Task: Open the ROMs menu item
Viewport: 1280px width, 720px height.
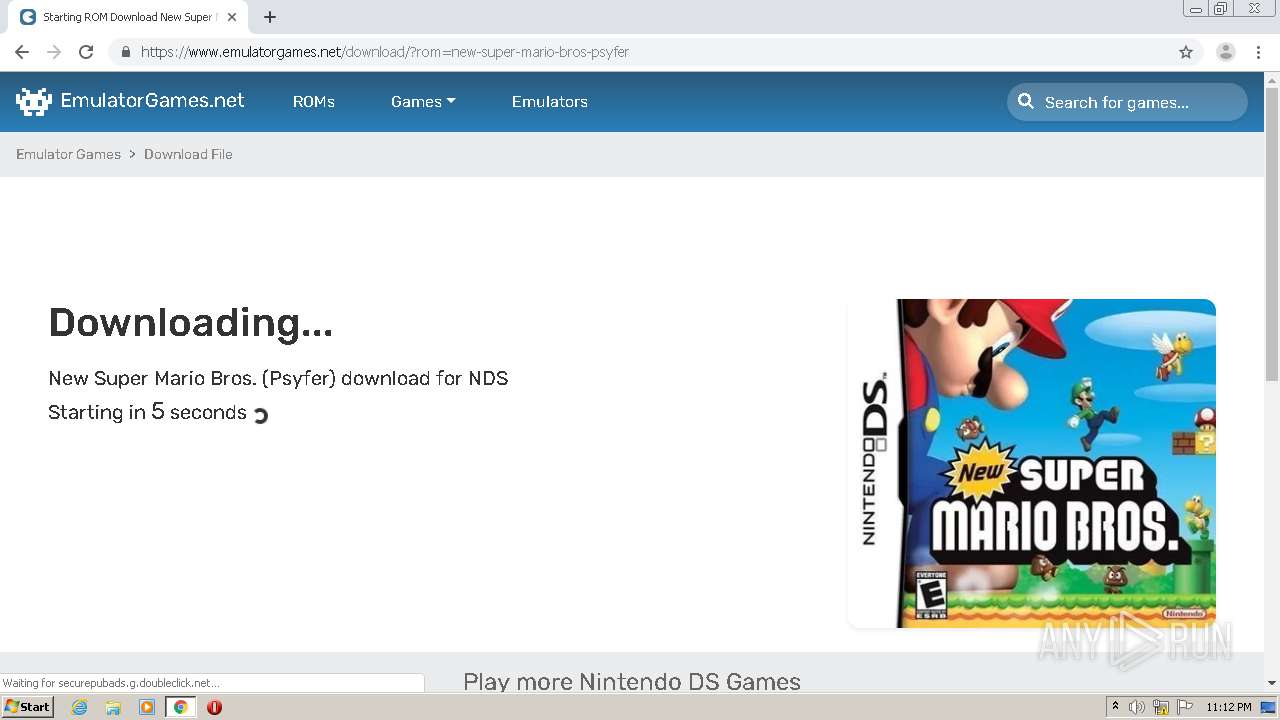Action: 314,101
